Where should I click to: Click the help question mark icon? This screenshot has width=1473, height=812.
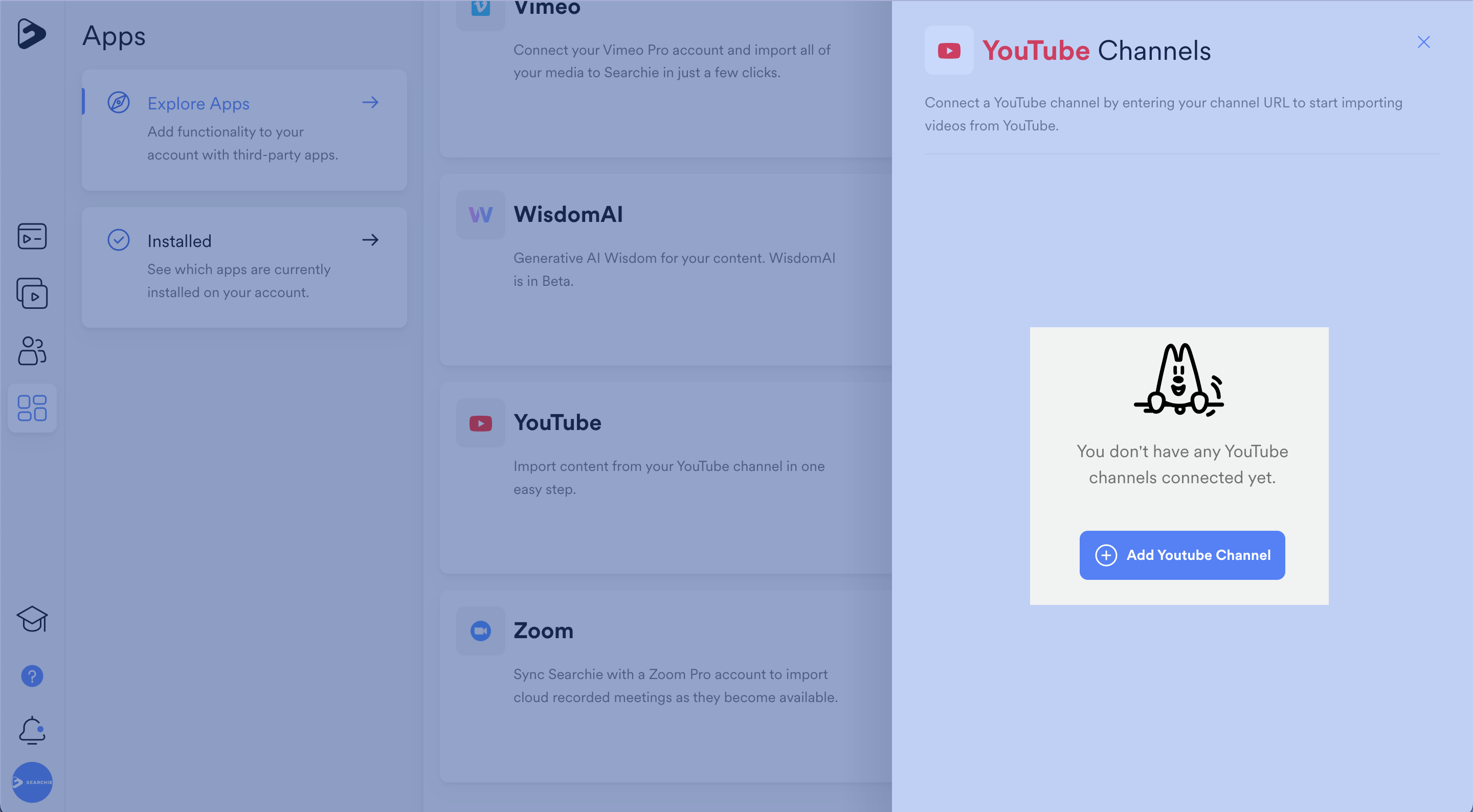pos(32,676)
